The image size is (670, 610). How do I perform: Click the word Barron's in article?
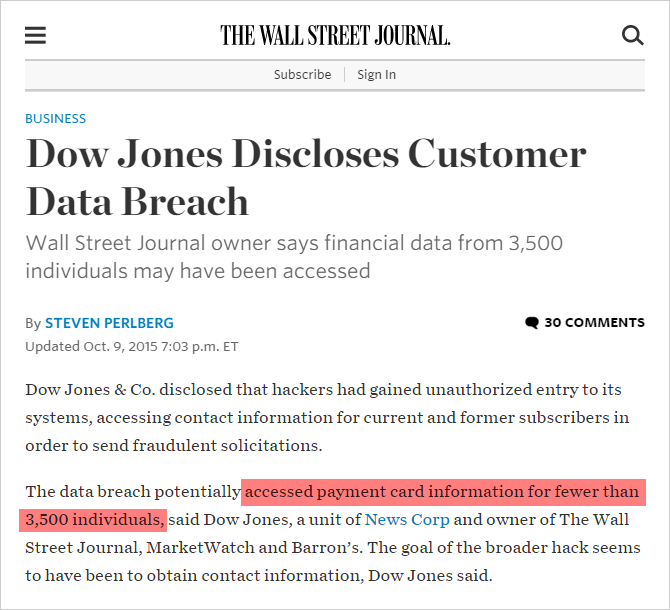click(326, 548)
